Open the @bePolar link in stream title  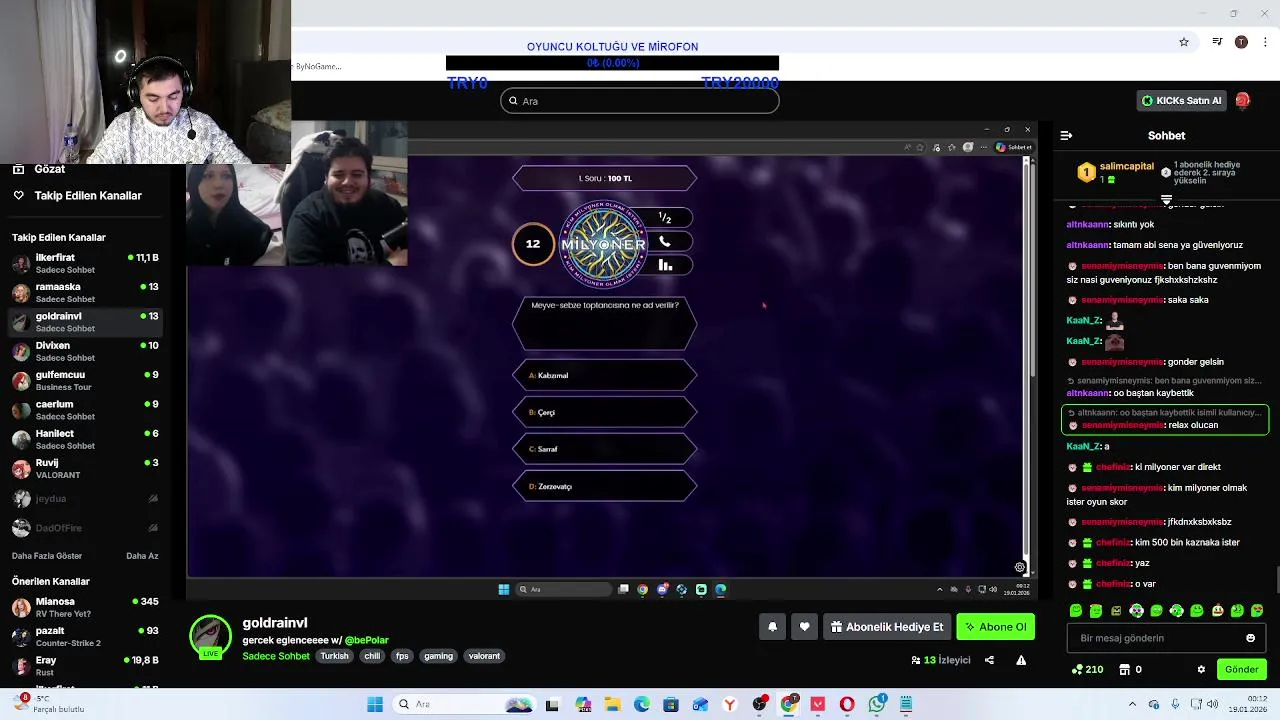(367, 640)
